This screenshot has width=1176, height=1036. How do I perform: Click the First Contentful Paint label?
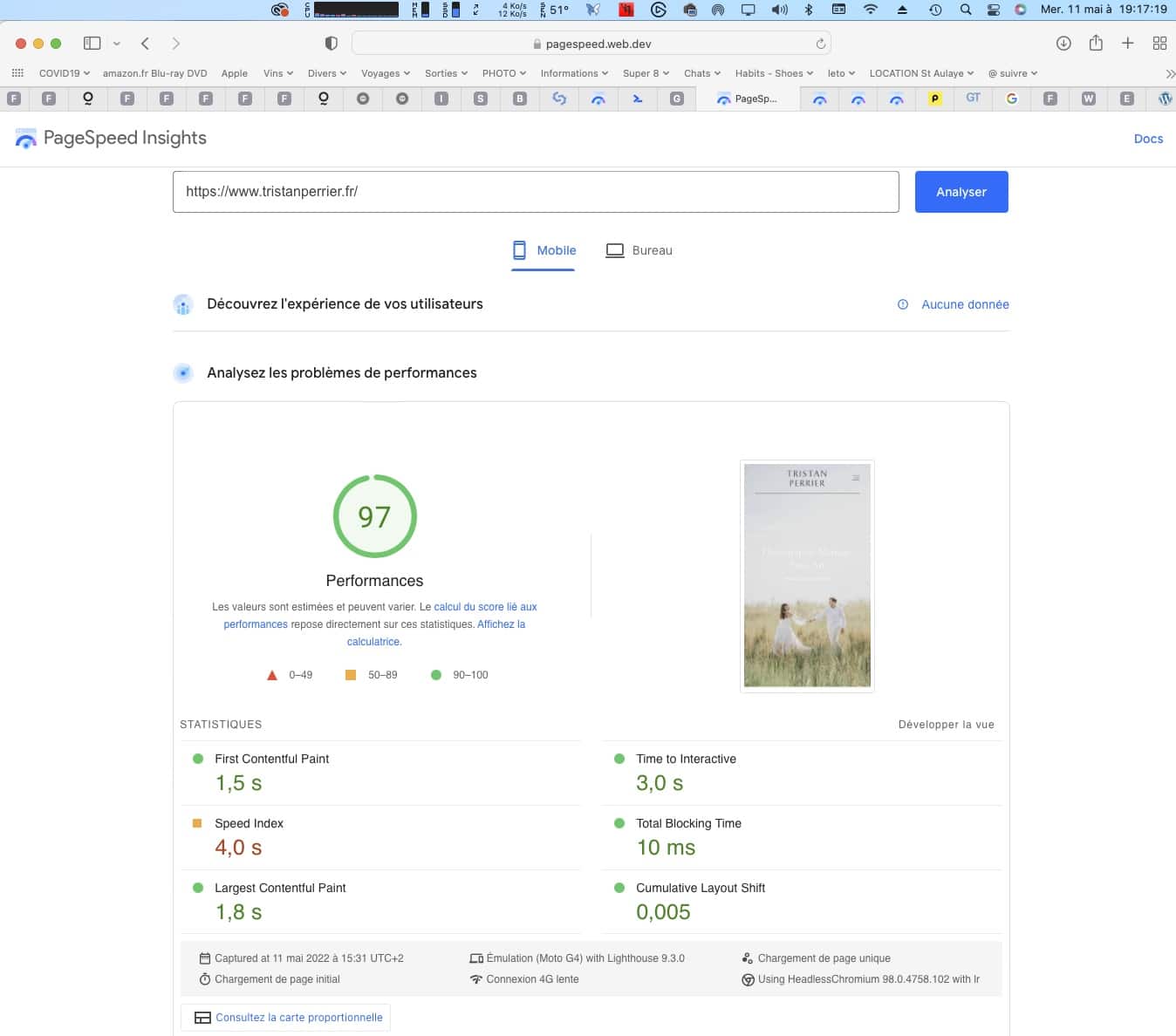point(271,759)
